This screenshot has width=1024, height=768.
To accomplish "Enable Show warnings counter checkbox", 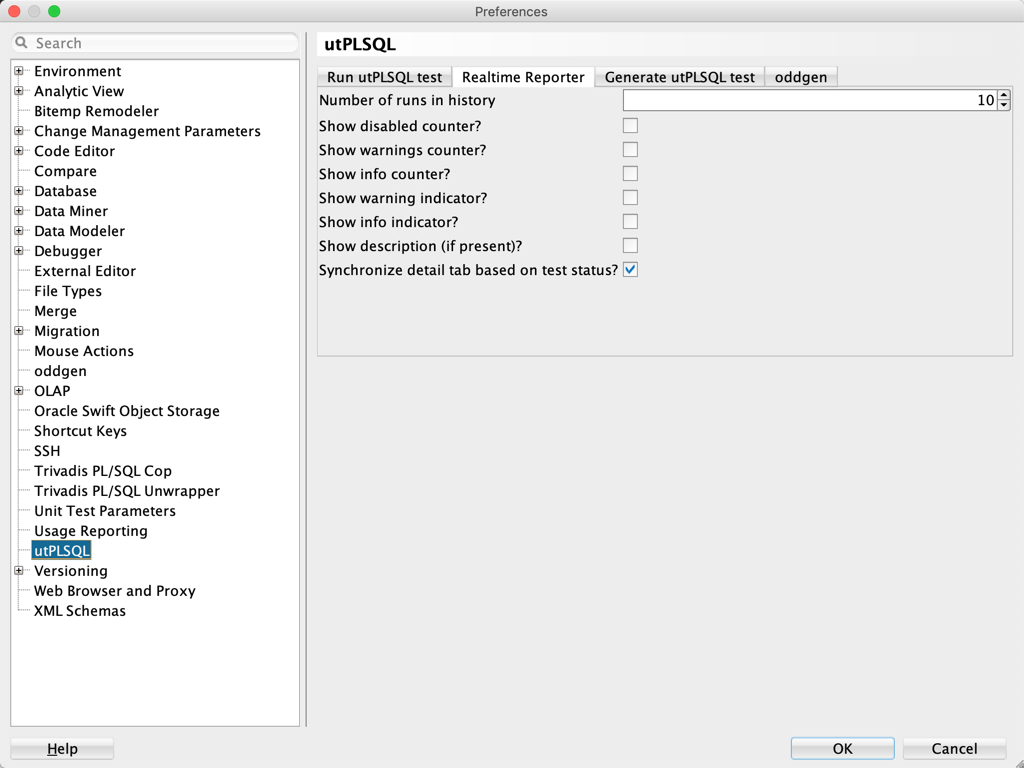I will pyautogui.click(x=630, y=150).
